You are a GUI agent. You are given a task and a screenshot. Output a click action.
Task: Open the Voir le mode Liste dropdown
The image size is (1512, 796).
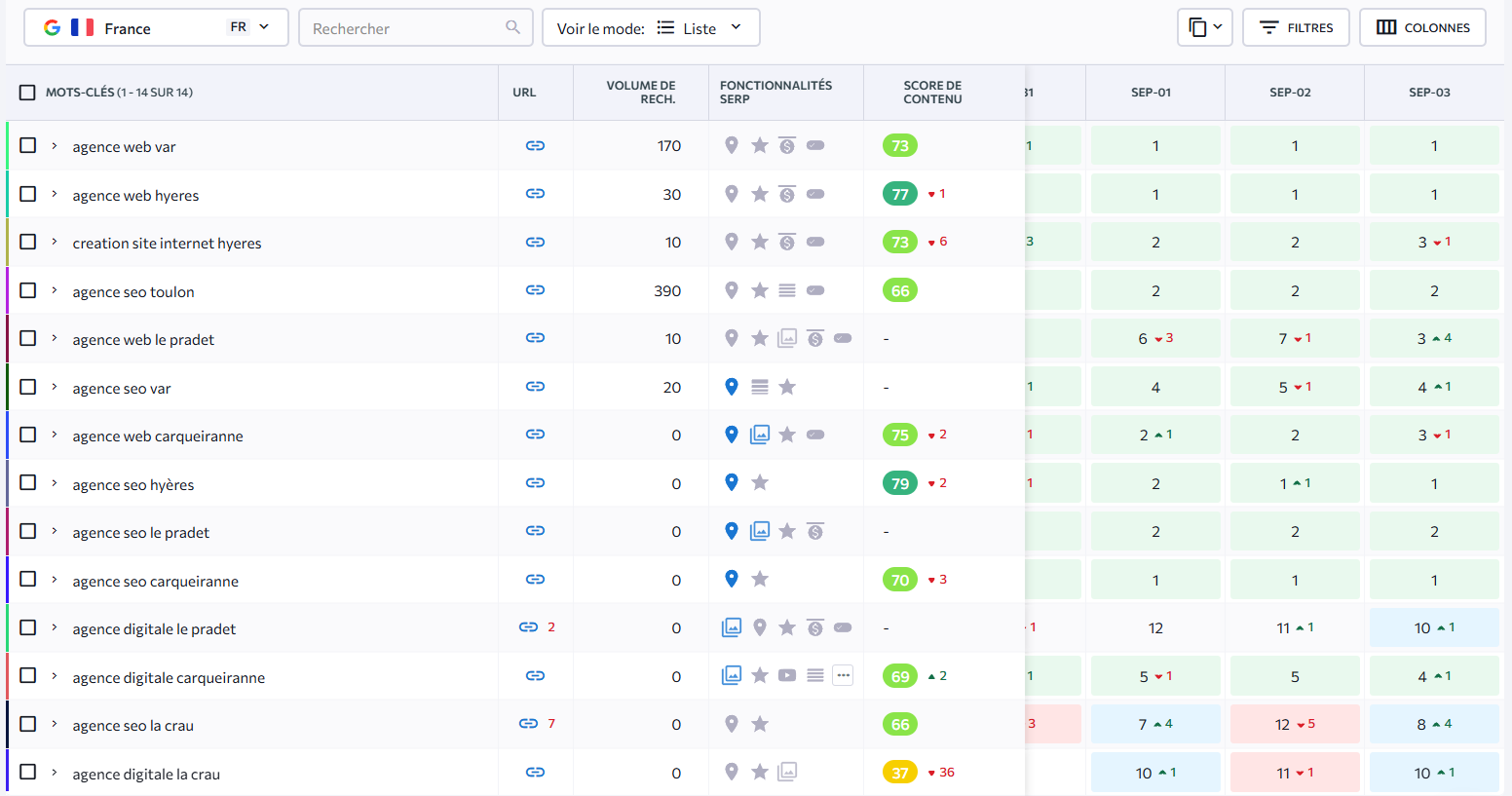651,27
